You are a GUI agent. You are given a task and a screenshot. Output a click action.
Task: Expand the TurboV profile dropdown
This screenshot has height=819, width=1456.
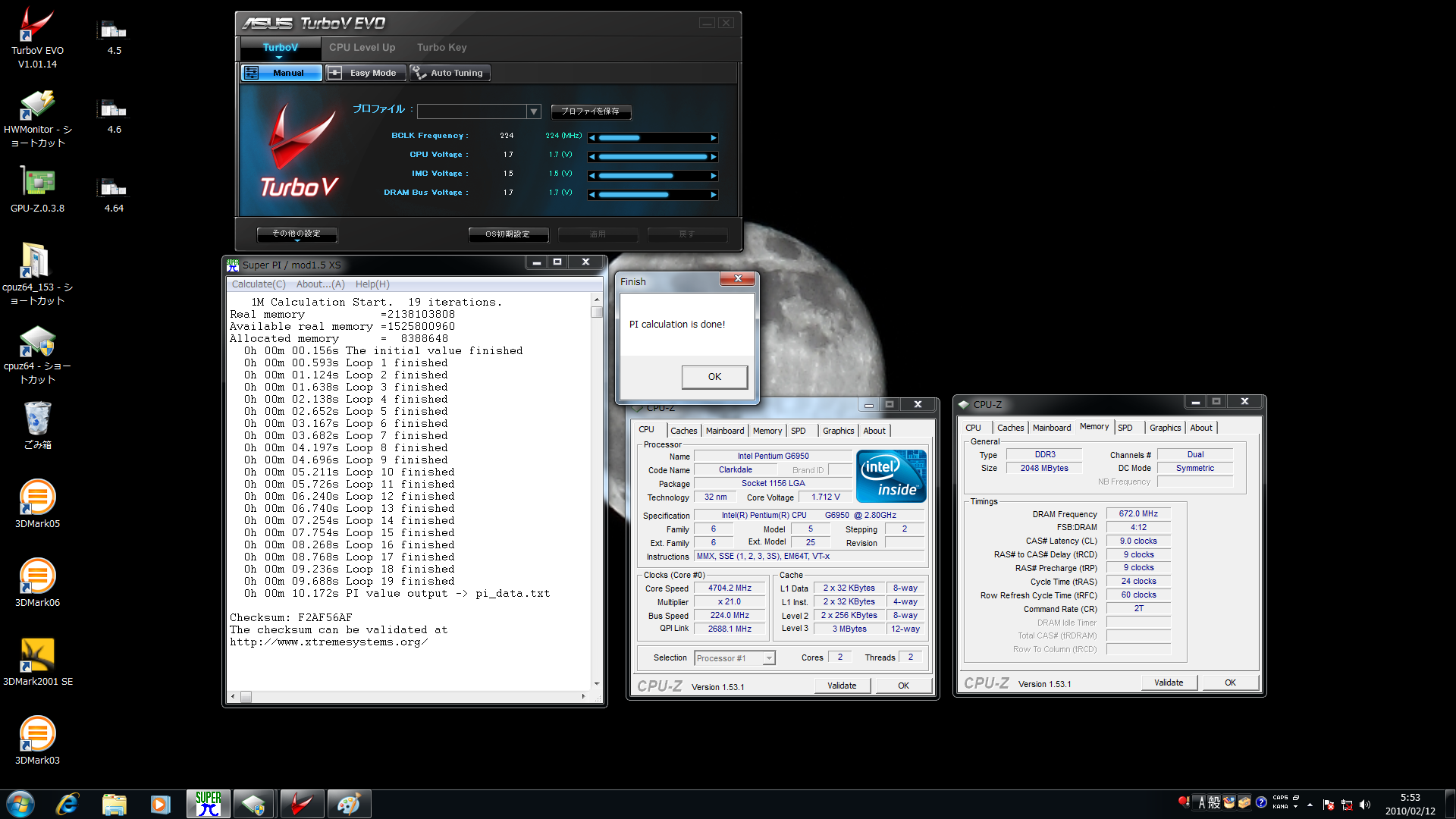point(533,111)
